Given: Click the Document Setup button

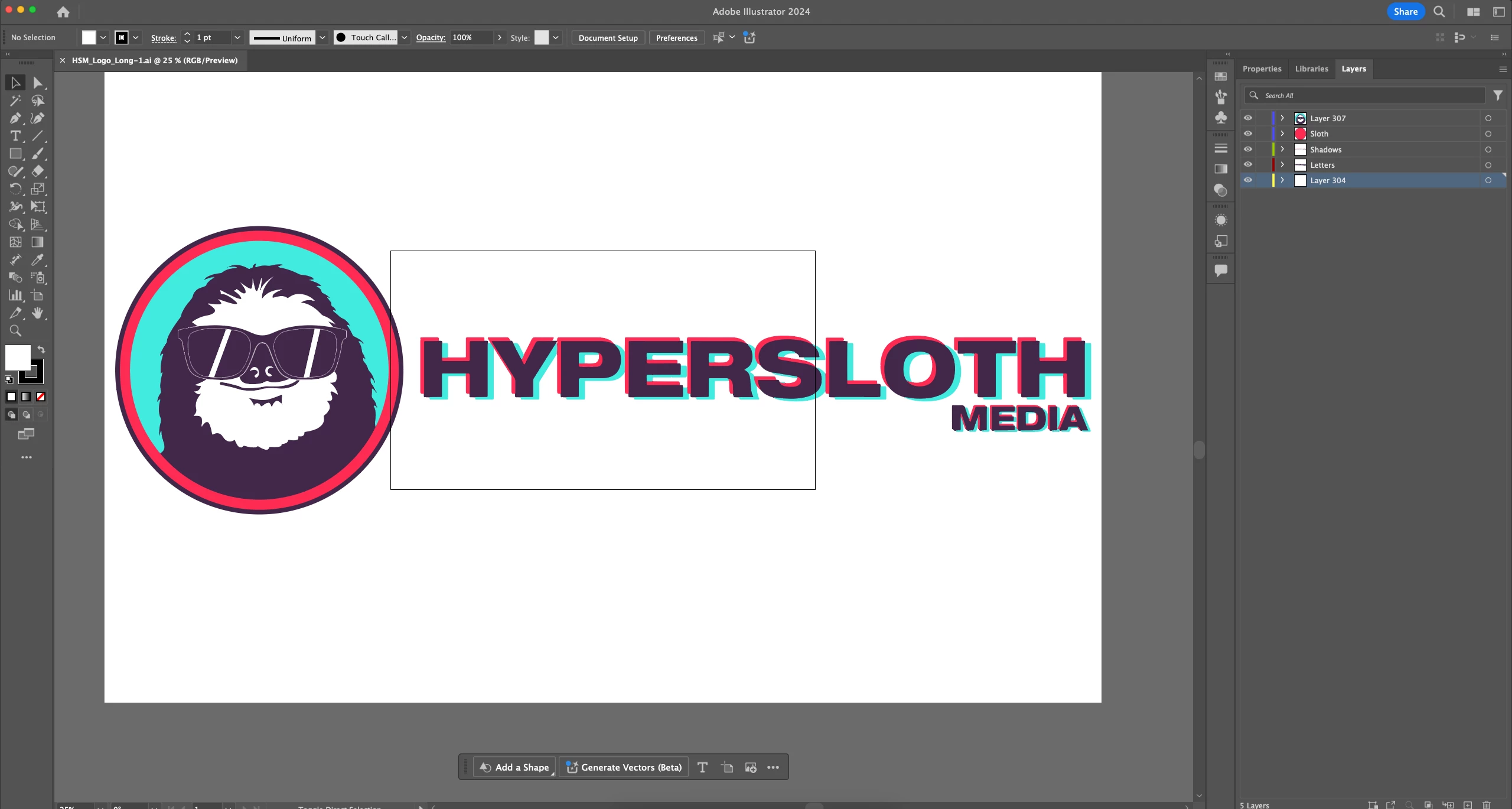Looking at the screenshot, I should (608, 38).
